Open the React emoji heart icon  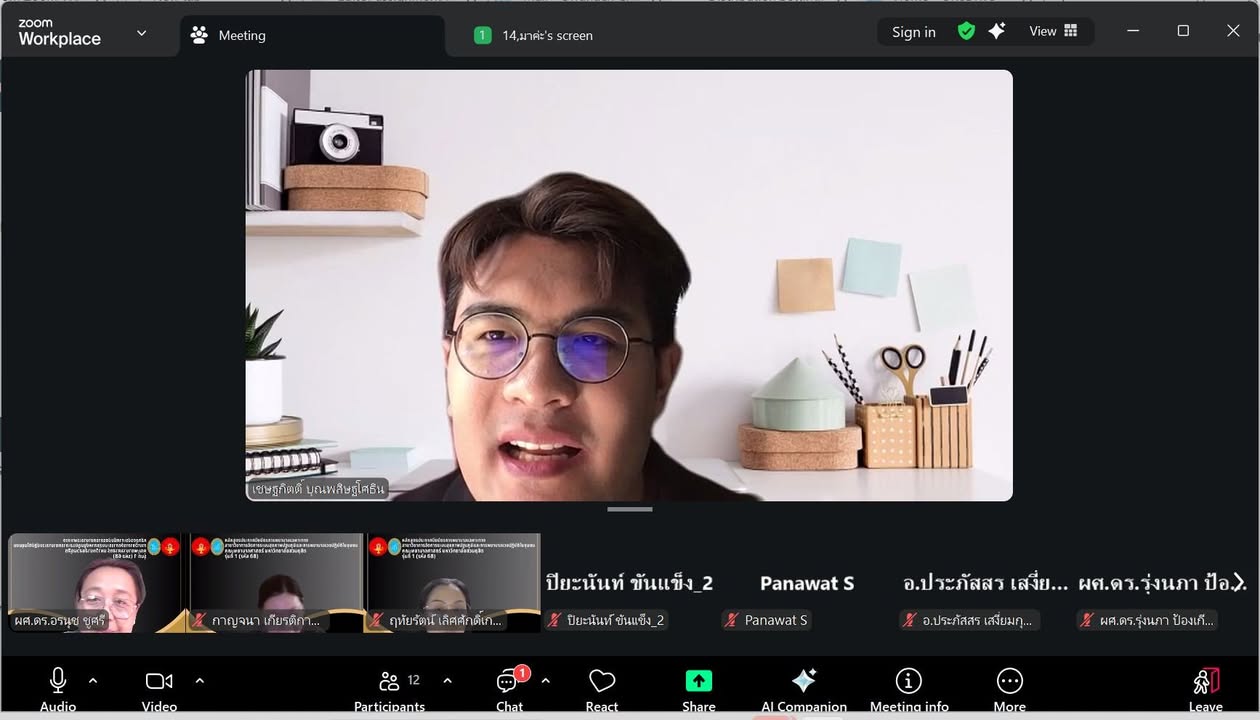602,682
